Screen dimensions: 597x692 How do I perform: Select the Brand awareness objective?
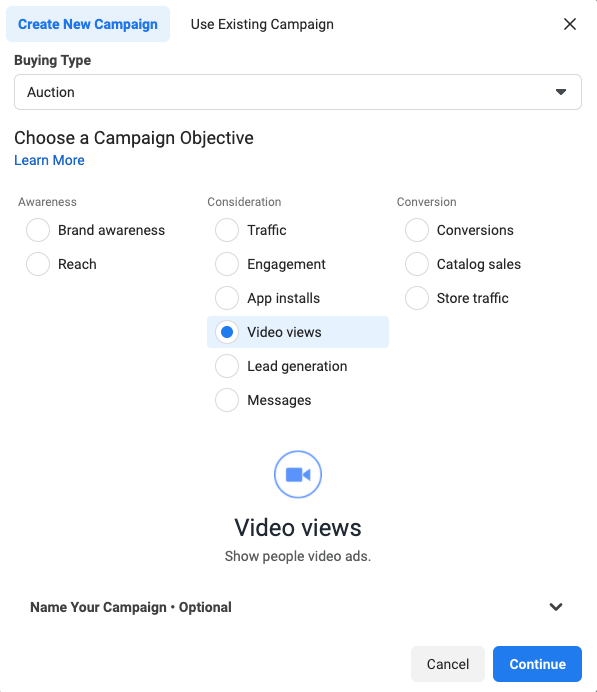(38, 230)
